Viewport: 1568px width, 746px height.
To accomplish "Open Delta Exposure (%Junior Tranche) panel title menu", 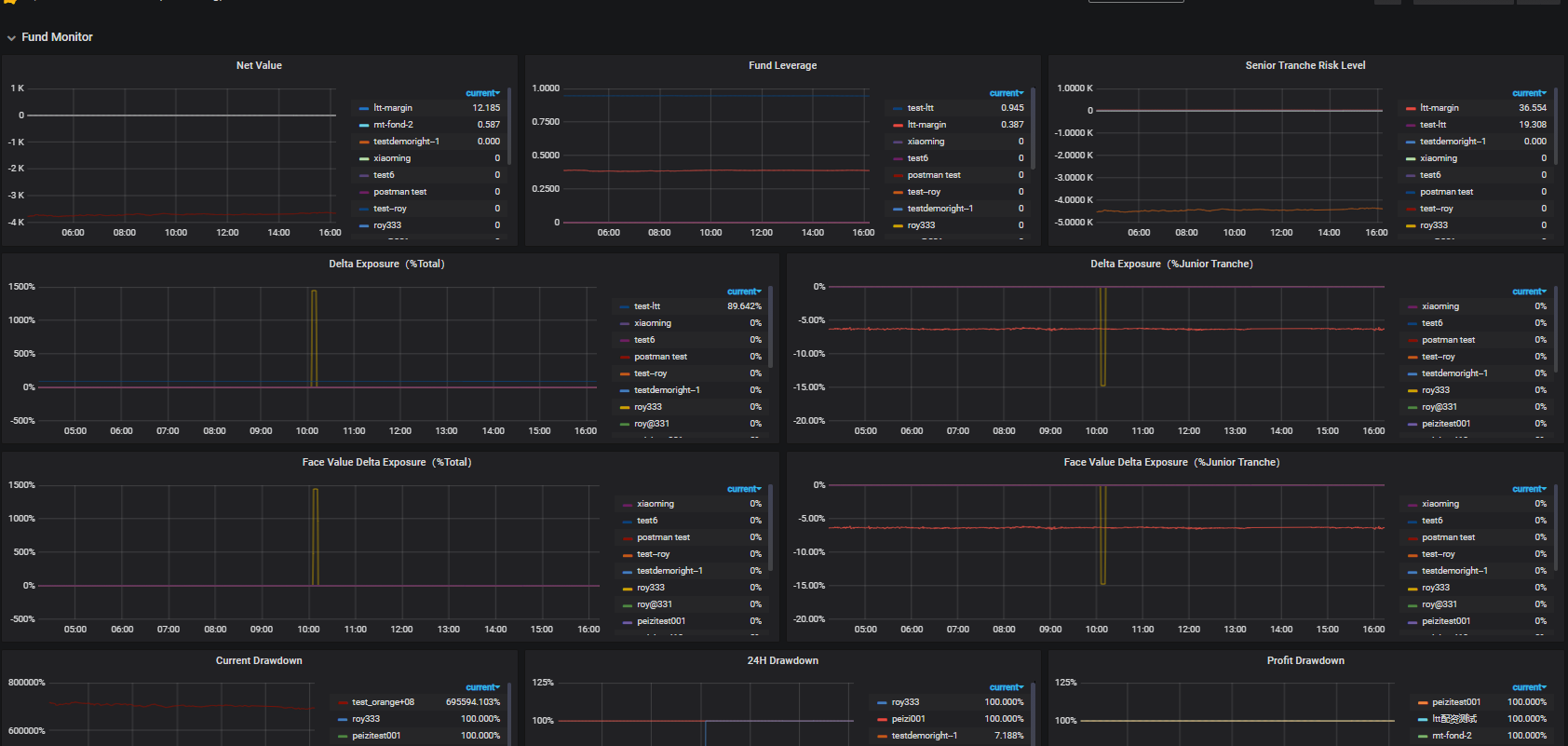I will [1171, 264].
